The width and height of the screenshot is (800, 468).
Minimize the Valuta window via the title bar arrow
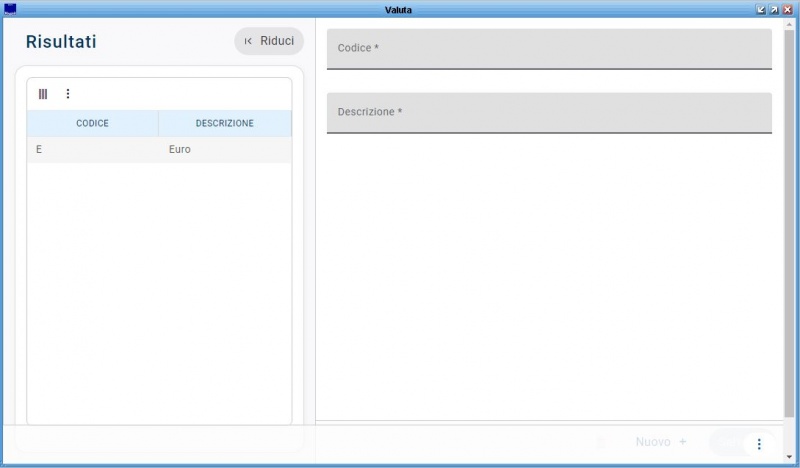coord(761,9)
